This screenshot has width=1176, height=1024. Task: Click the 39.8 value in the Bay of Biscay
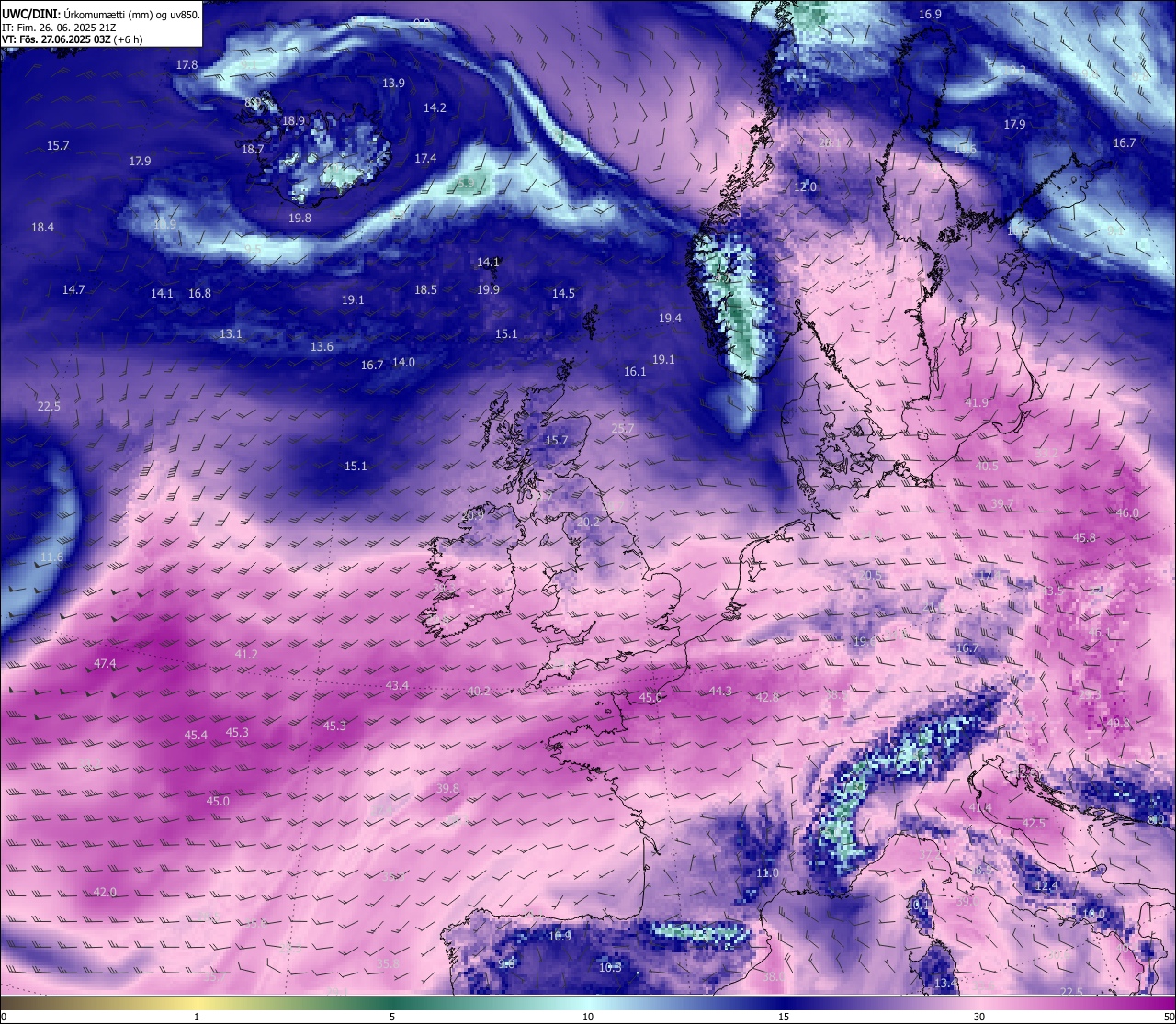[x=447, y=789]
